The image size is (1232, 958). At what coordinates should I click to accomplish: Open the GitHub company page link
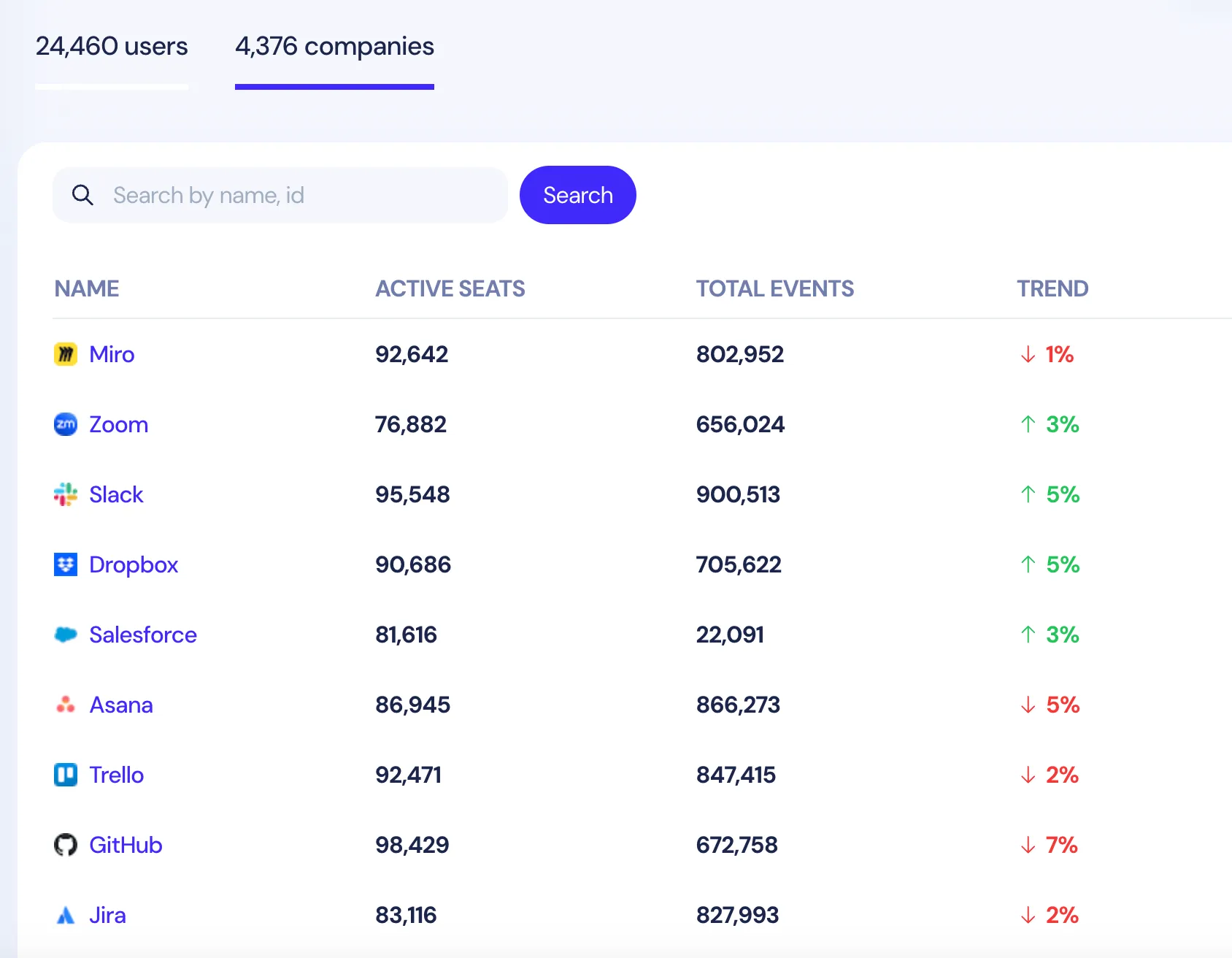[x=125, y=845]
